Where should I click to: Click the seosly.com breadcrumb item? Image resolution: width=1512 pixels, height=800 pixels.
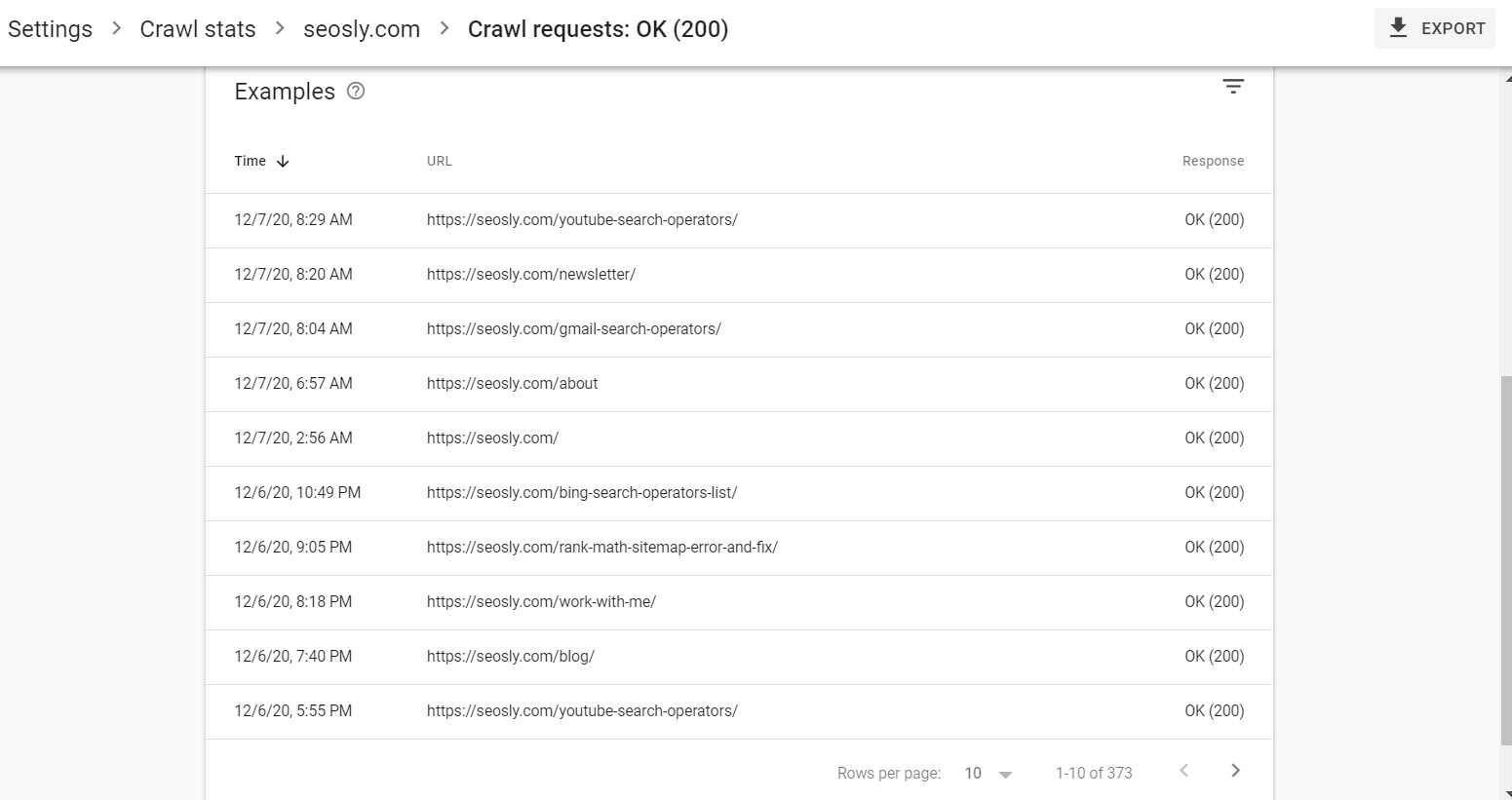(x=361, y=28)
